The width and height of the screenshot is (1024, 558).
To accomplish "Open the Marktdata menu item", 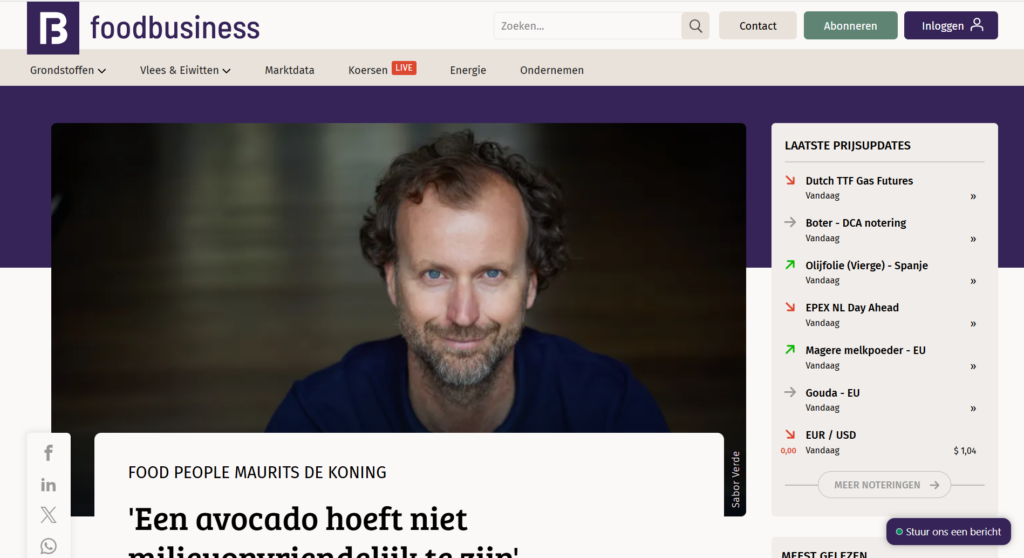I will click(x=289, y=70).
